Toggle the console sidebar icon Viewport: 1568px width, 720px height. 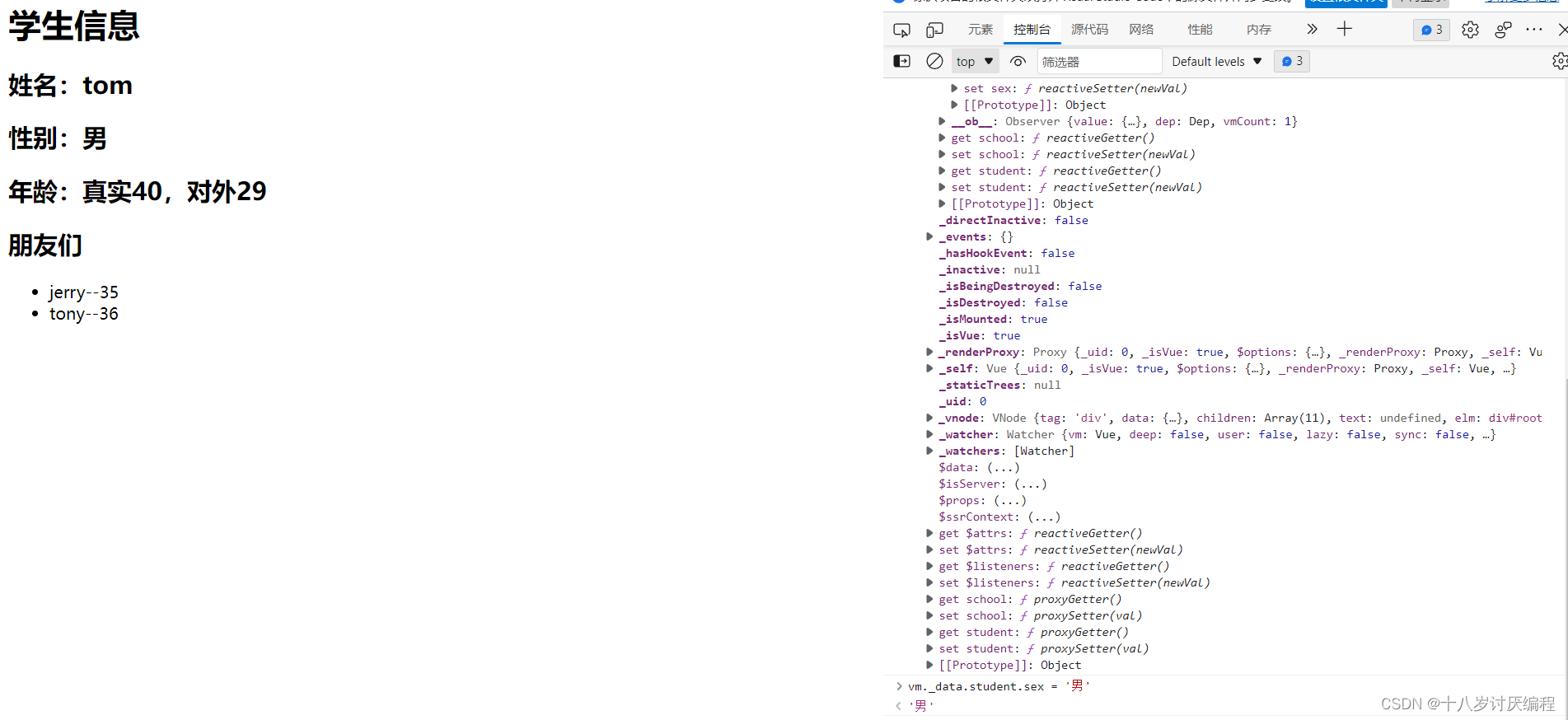[x=901, y=61]
